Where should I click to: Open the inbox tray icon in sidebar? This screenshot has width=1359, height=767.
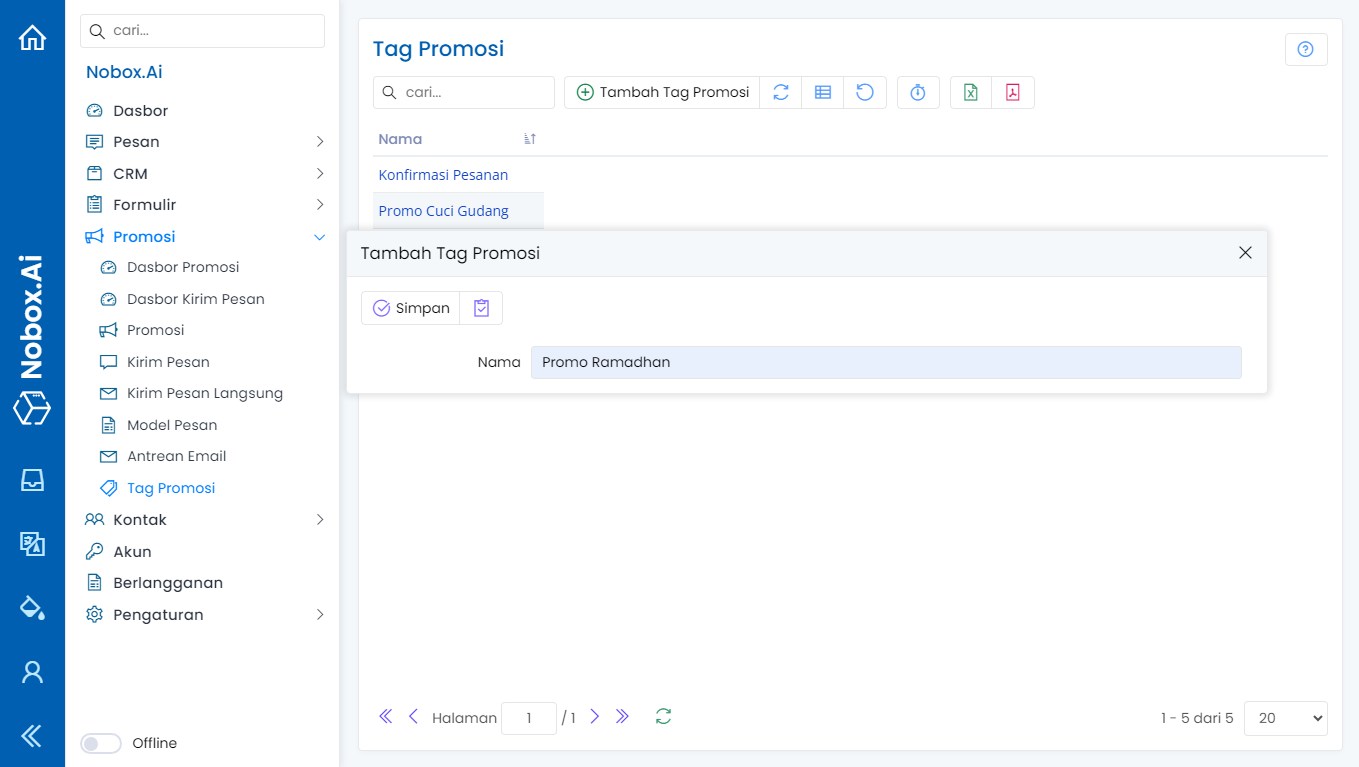(x=32, y=480)
